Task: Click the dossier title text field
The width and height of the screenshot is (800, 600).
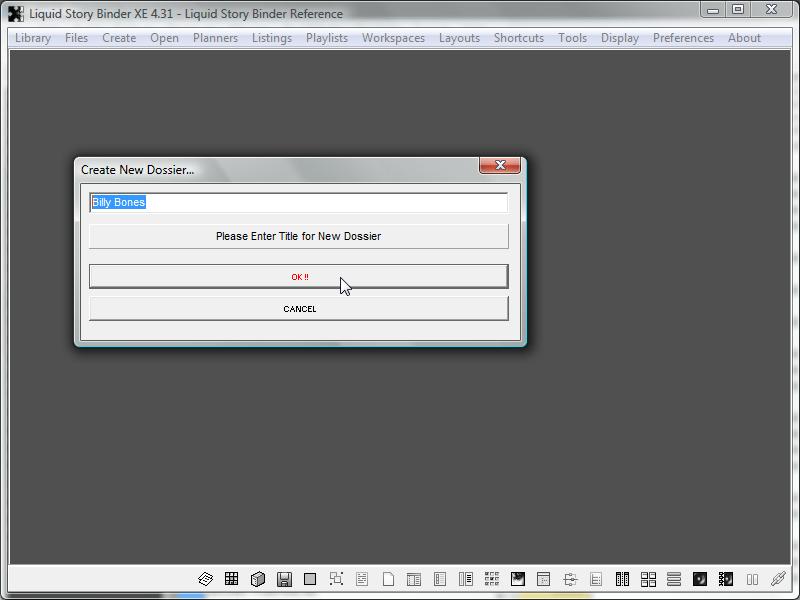Action: (x=298, y=203)
